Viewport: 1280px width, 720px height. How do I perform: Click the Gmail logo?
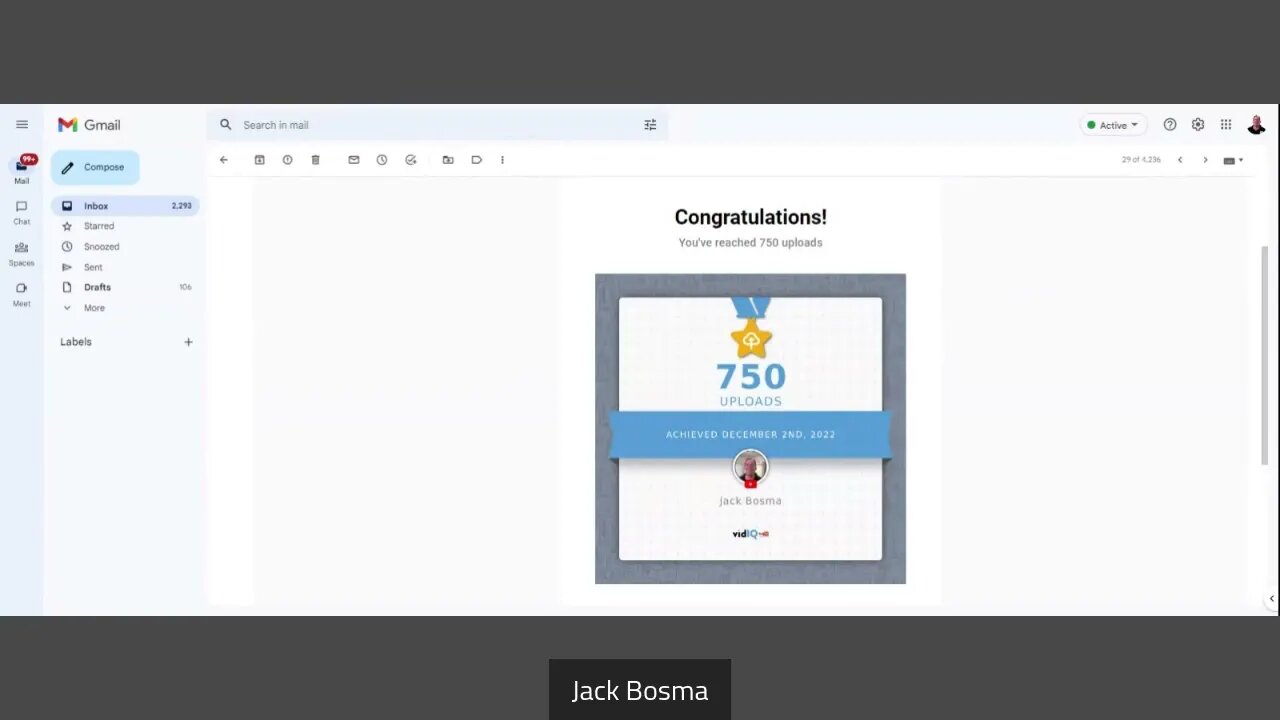click(89, 125)
